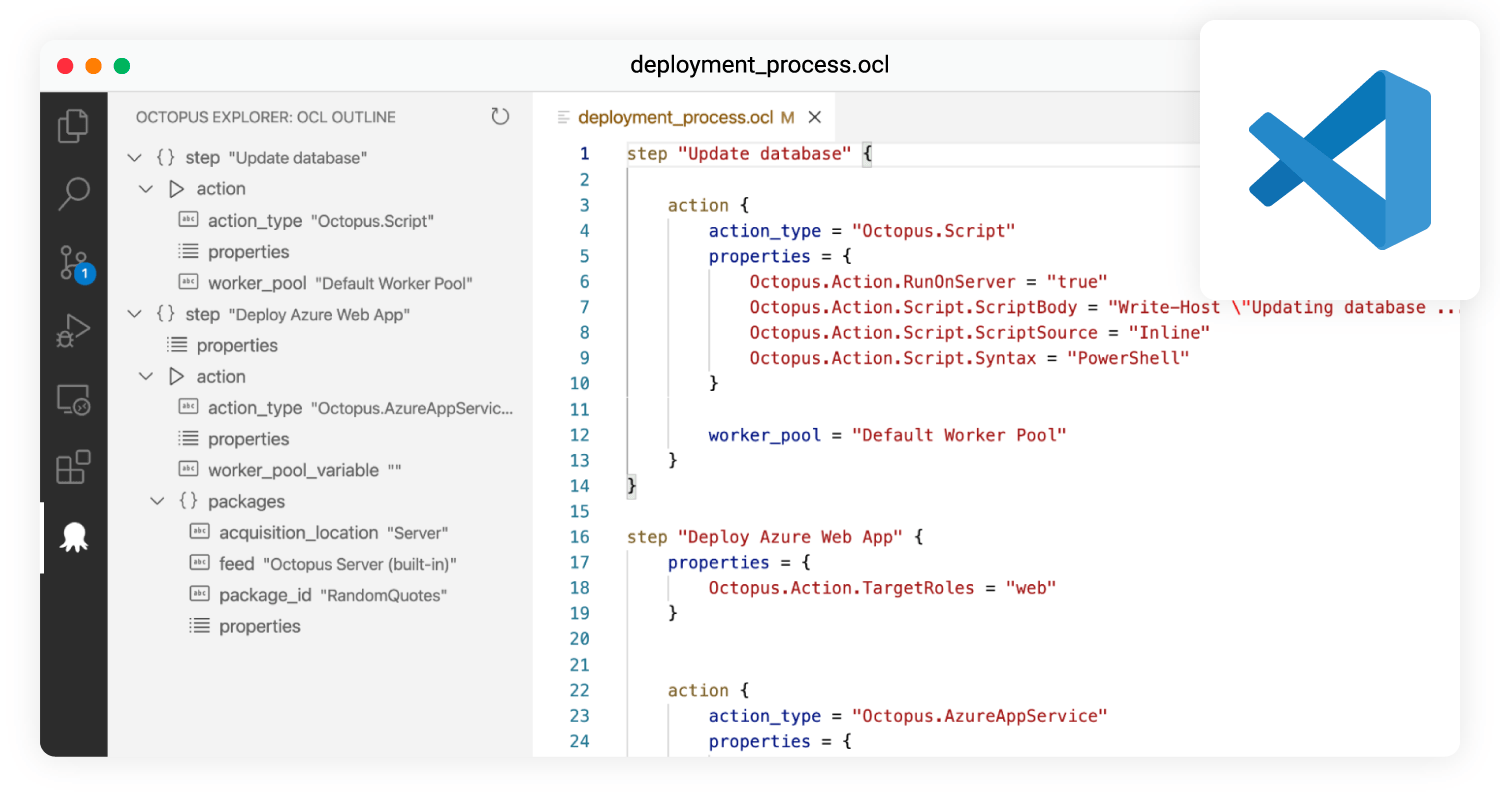Viewport: 1500px width, 800px height.
Task: Collapse the action node under Update database
Action: (x=146, y=189)
